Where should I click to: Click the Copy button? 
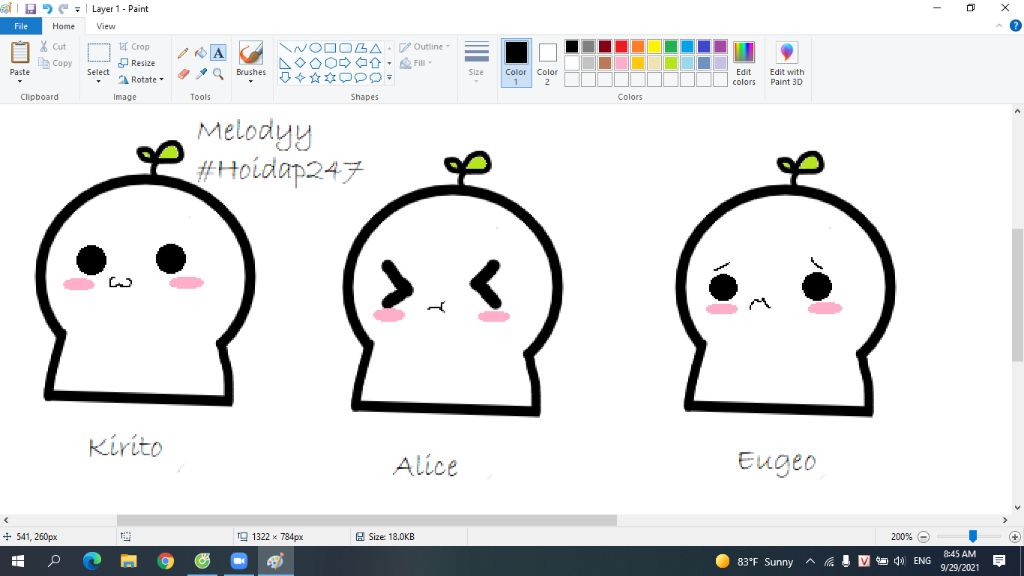point(55,63)
